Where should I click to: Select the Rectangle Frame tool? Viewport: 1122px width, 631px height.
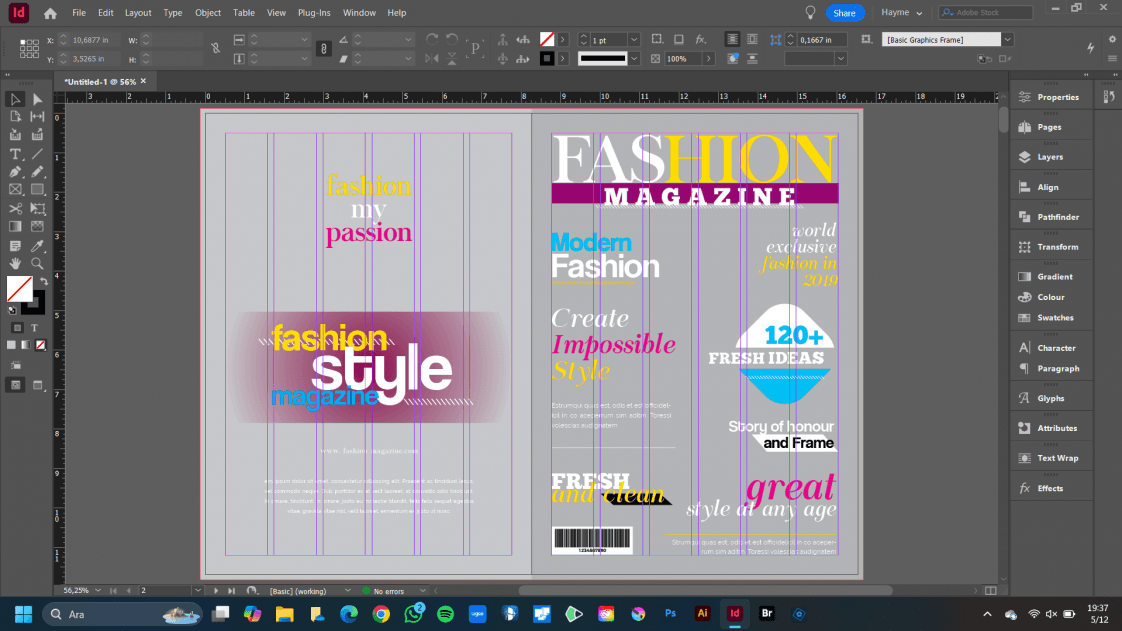click(x=15, y=190)
